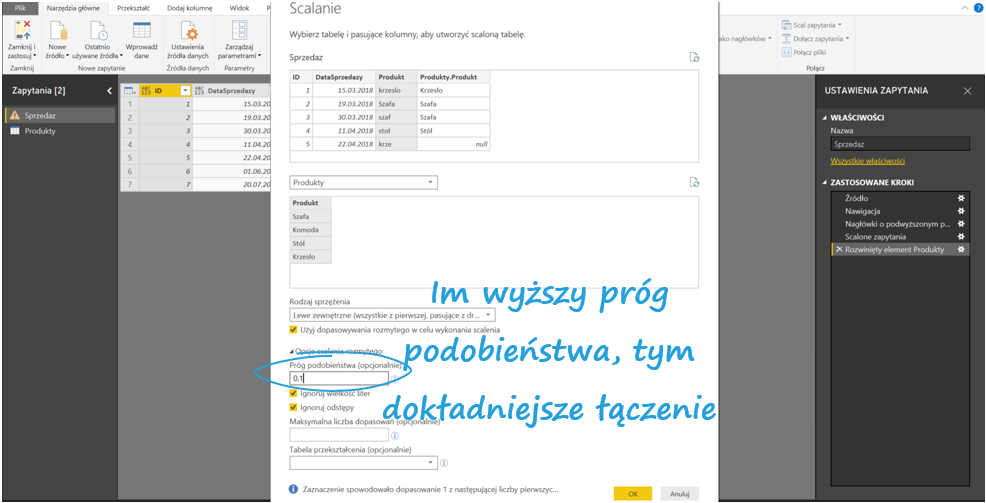Confirm the merge with OK
This screenshot has height=503, width=986.
[x=632, y=493]
